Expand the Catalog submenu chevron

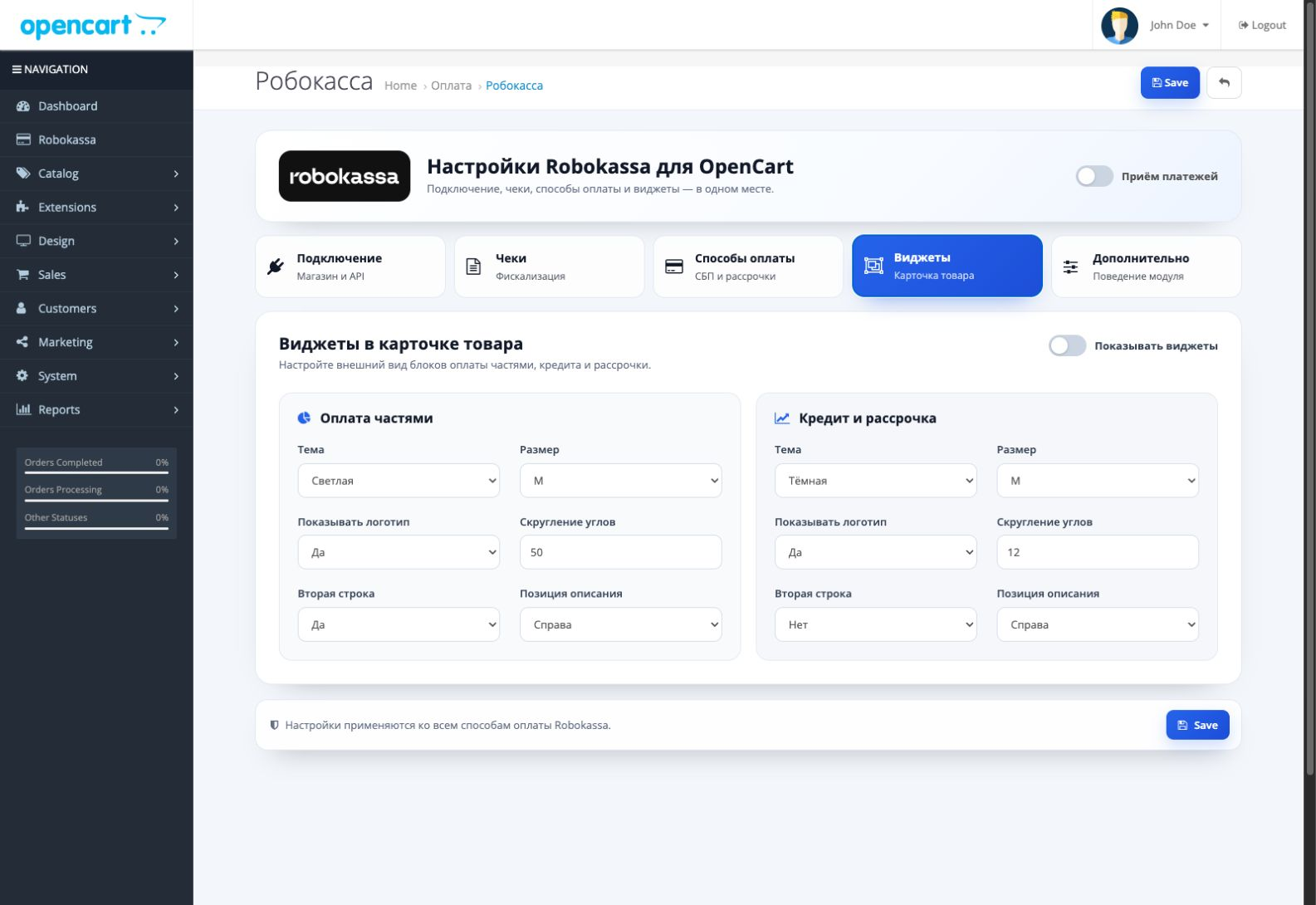[x=176, y=174]
